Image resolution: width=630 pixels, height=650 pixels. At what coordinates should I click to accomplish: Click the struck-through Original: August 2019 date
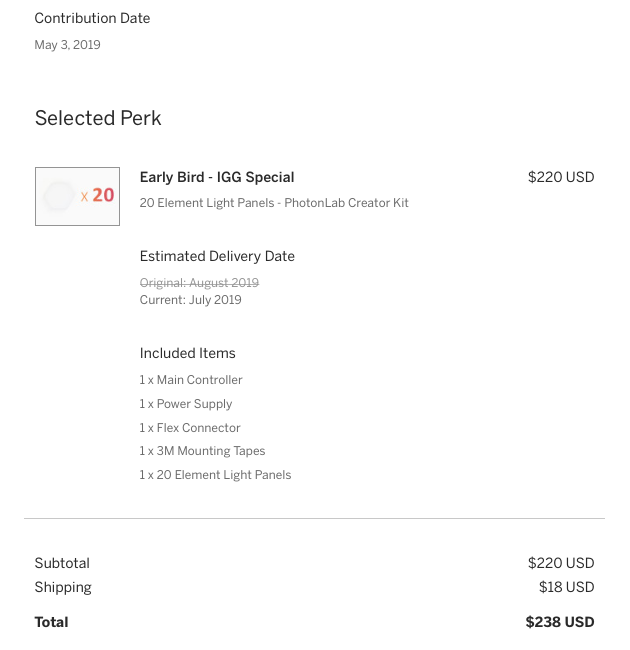[x=199, y=283]
